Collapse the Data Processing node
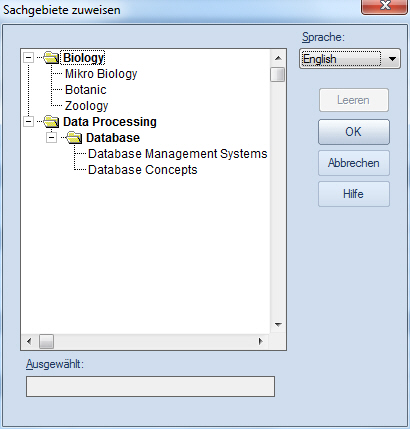410x429 pixels. point(29,121)
